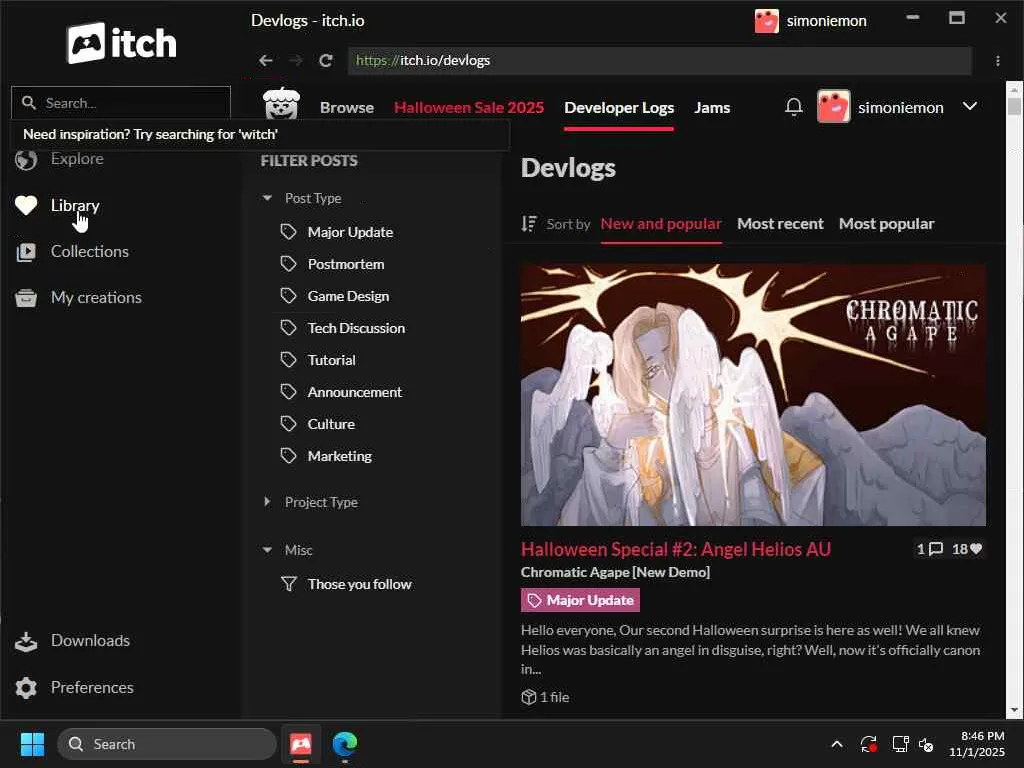This screenshot has width=1024, height=768.
Task: Click the package icon next to 1 file
Action: (x=528, y=697)
